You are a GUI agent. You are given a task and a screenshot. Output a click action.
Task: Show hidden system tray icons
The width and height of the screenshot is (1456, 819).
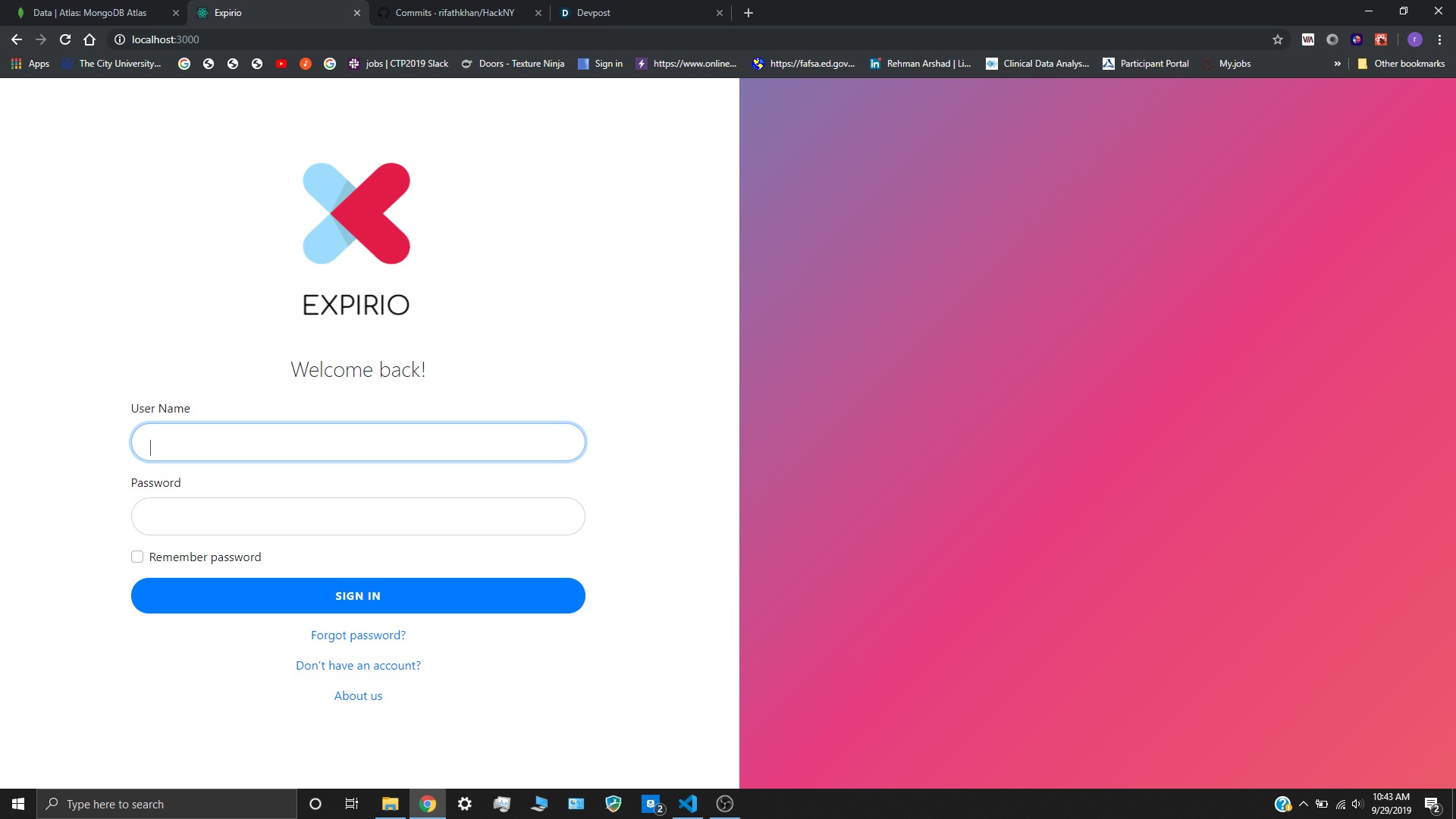click(1304, 804)
